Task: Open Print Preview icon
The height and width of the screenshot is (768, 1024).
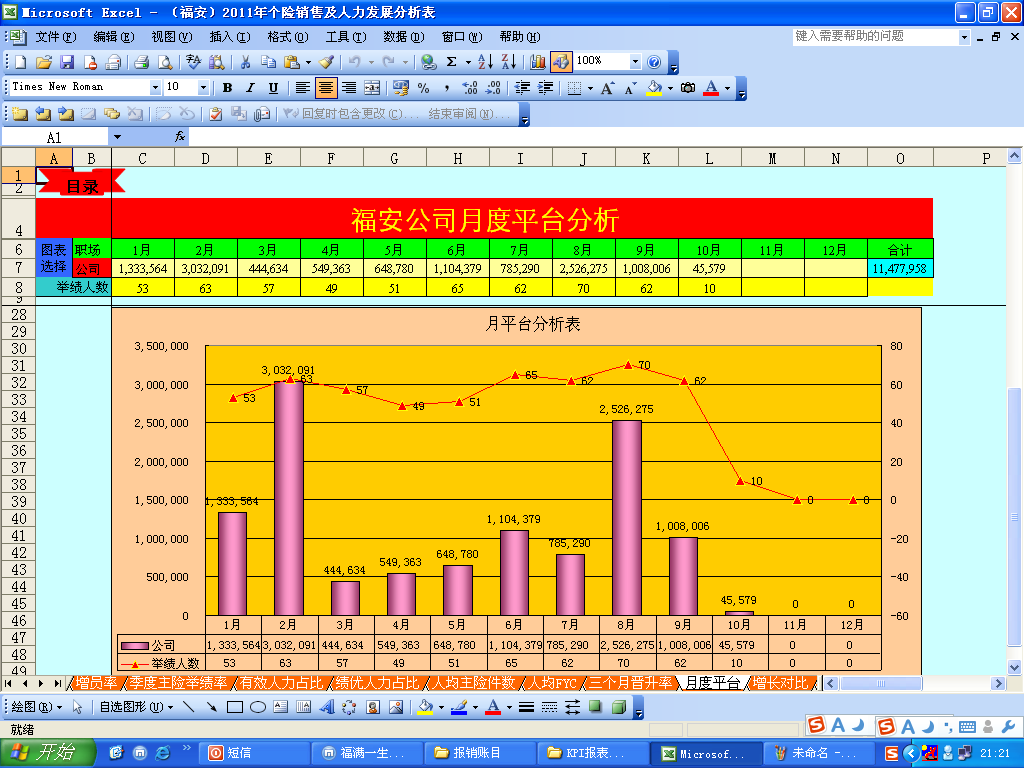Action: click(165, 62)
